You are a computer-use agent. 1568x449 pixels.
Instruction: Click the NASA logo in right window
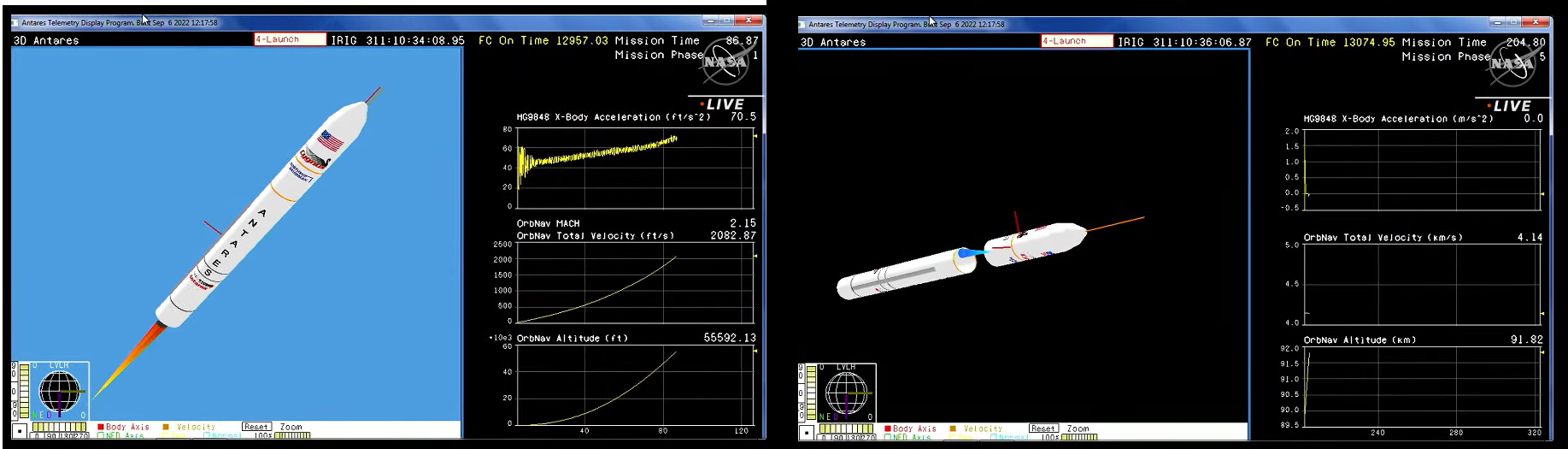pyautogui.click(x=1512, y=63)
